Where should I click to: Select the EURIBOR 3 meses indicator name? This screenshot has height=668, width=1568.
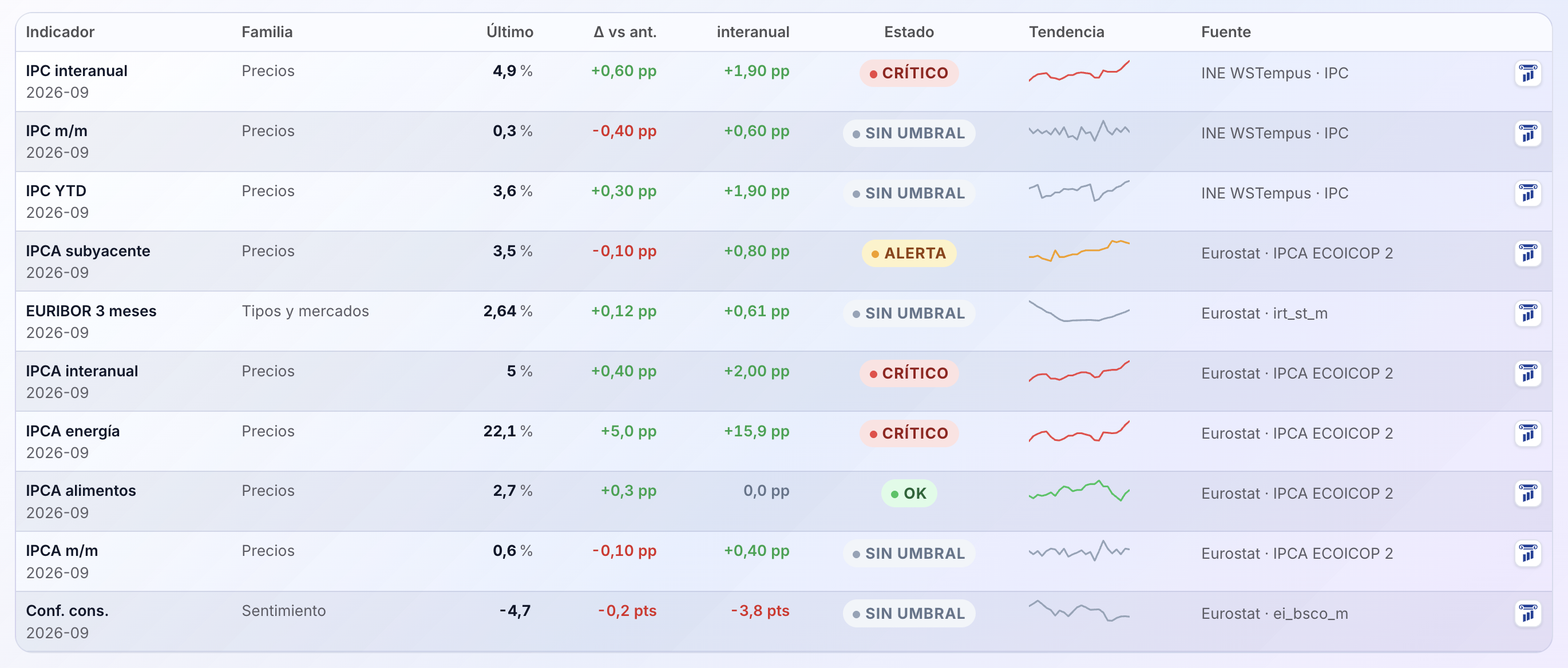(x=92, y=311)
